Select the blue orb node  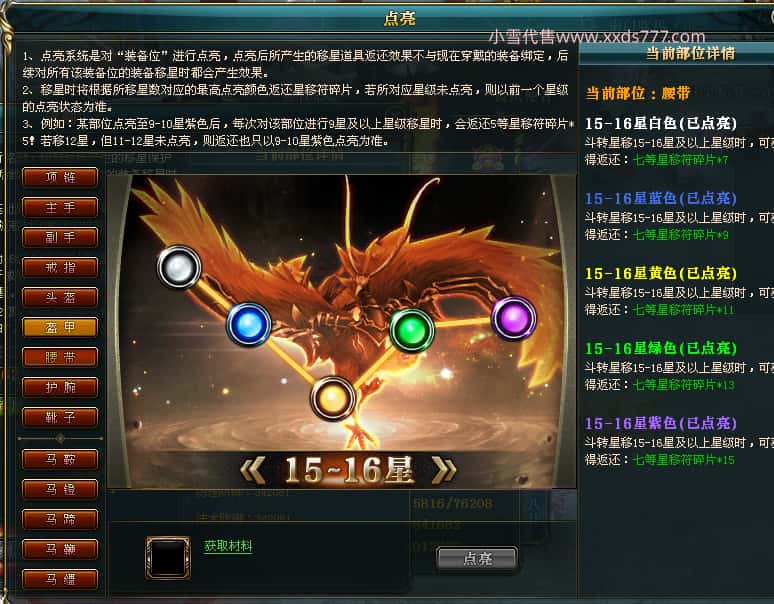[249, 325]
